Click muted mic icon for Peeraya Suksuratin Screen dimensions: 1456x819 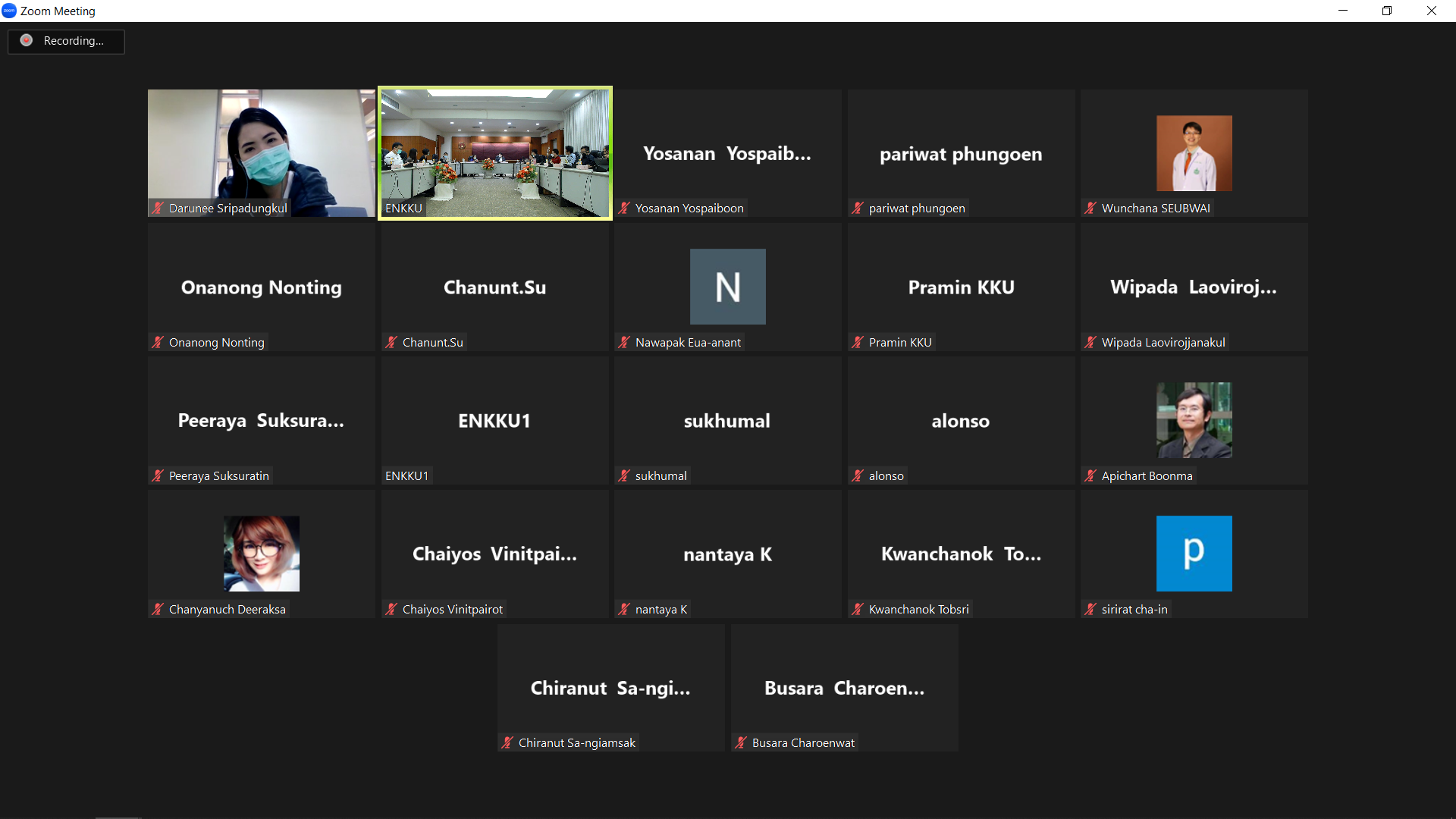tap(158, 475)
